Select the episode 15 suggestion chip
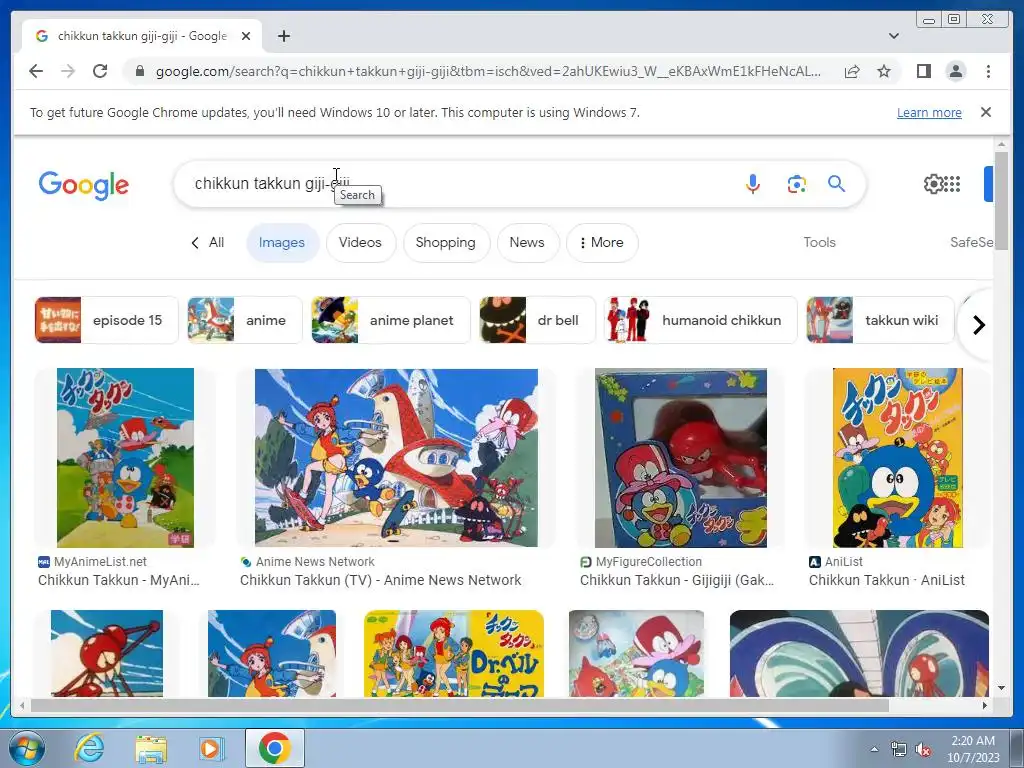The width and height of the screenshot is (1024, 768). 106,320
